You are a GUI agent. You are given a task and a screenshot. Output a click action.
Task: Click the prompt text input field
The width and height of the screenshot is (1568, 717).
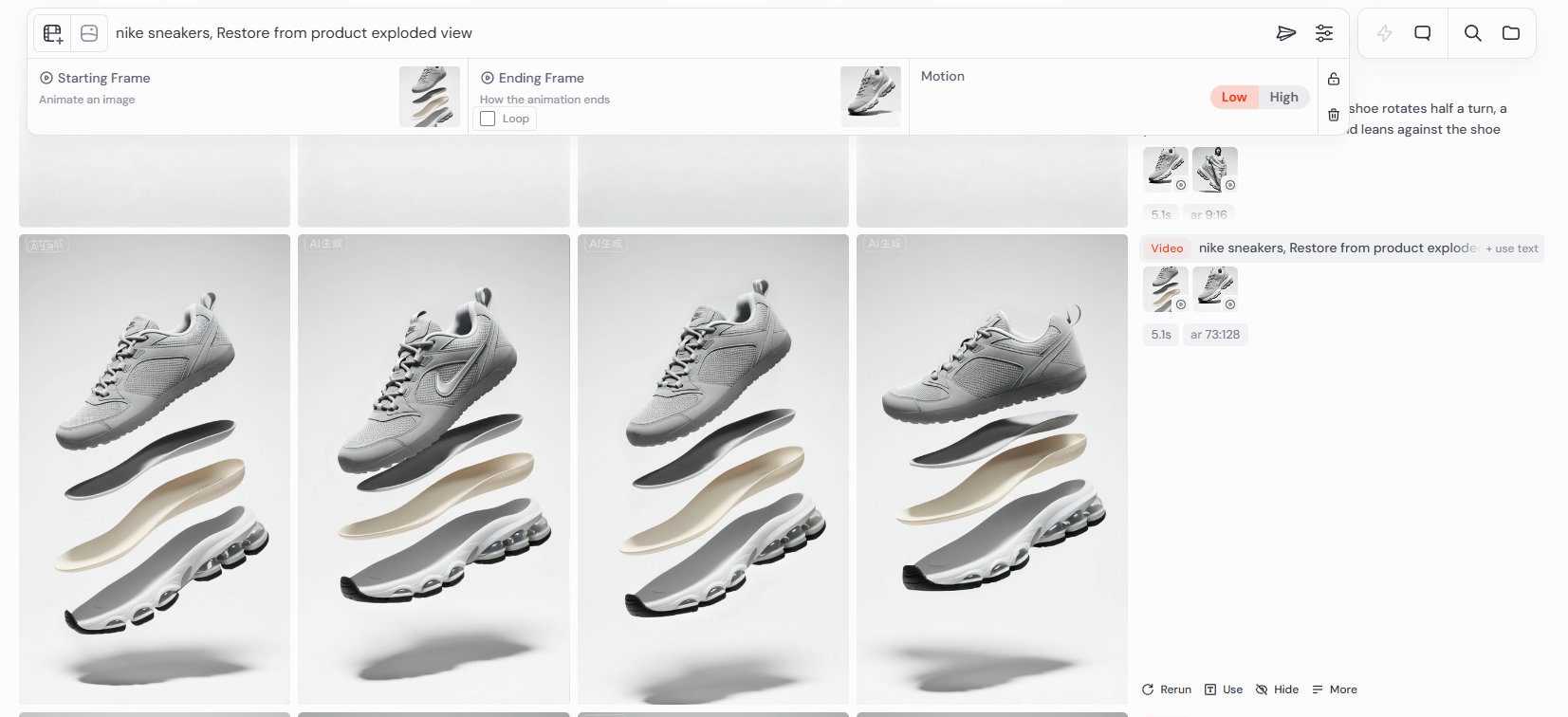pos(664,33)
